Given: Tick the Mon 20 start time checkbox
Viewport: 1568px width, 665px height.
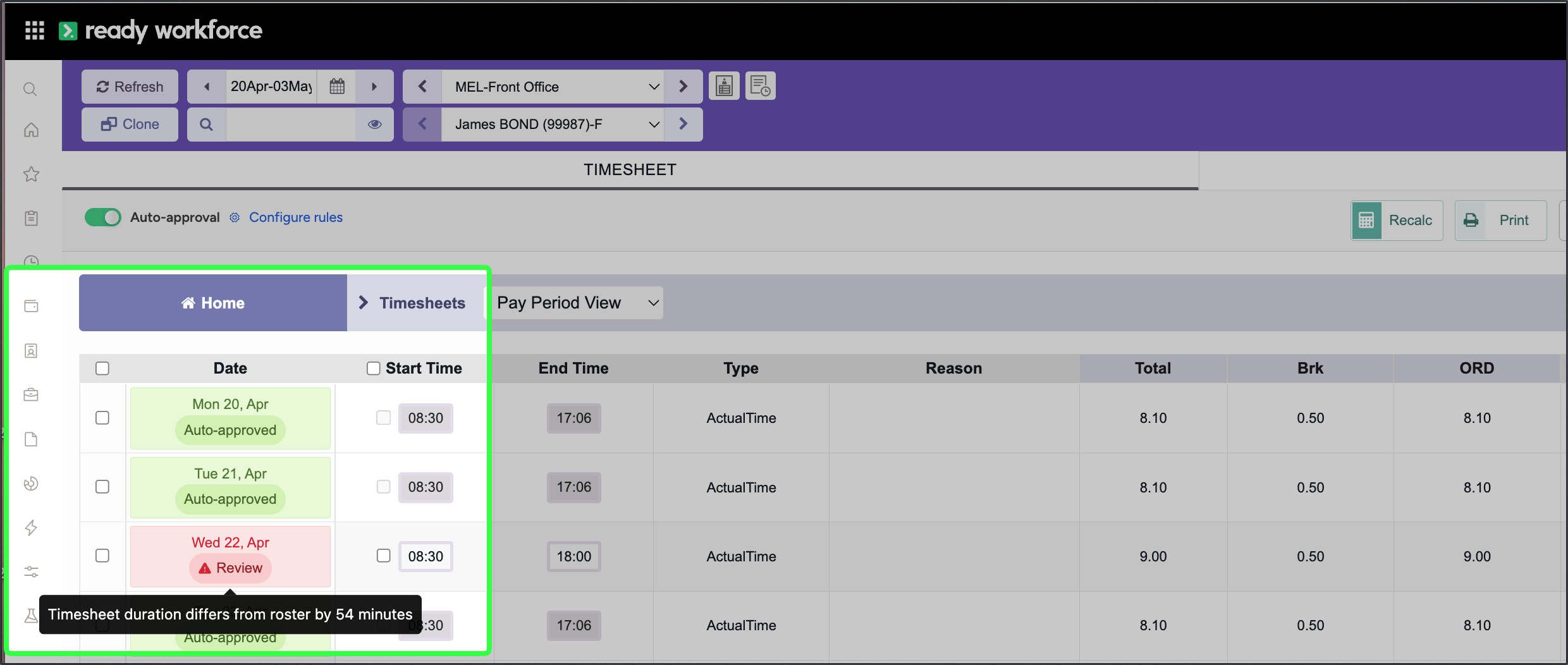Looking at the screenshot, I should pyautogui.click(x=383, y=418).
